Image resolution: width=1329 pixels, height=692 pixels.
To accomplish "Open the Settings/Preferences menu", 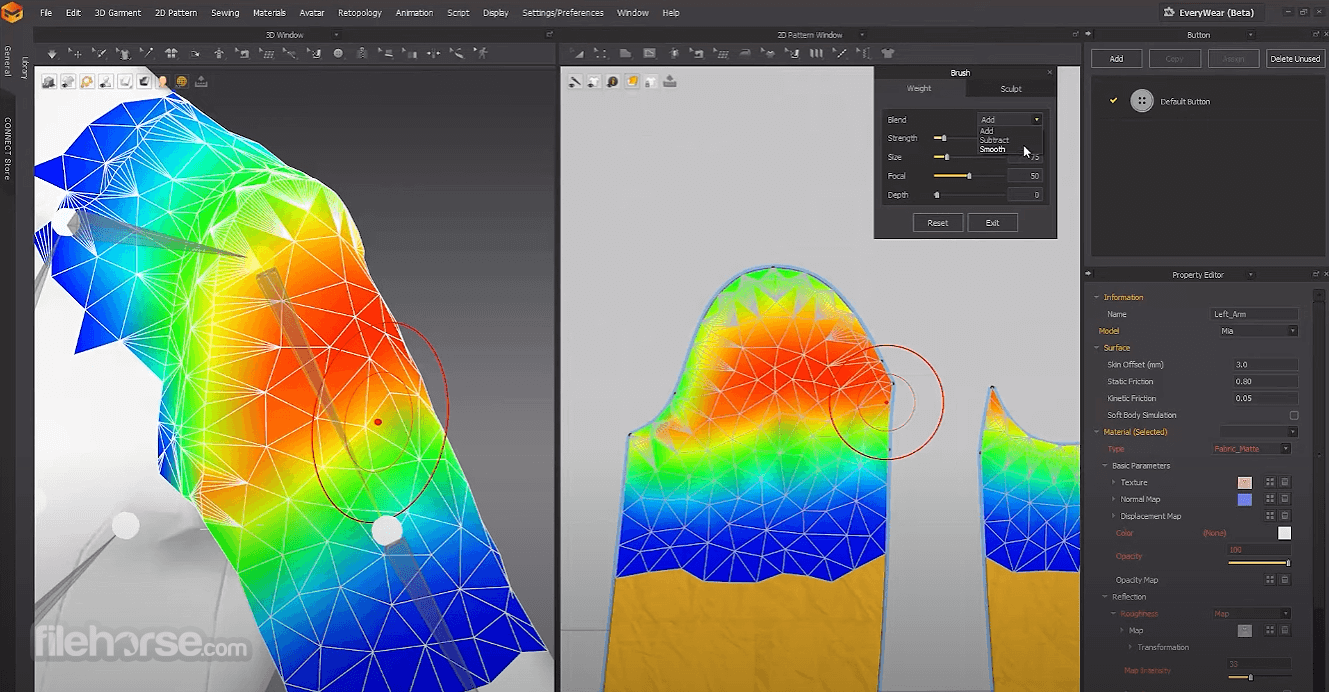I will pyautogui.click(x=563, y=13).
